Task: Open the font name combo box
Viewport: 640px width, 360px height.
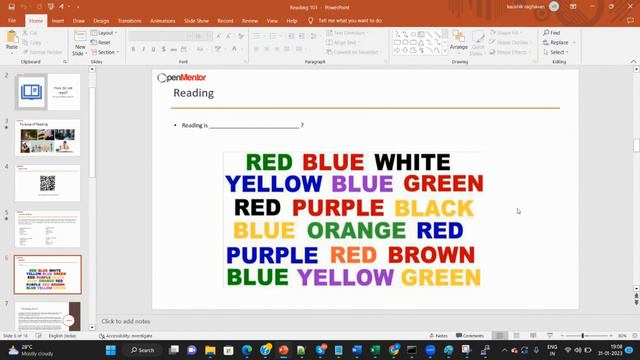Action: [160, 36]
